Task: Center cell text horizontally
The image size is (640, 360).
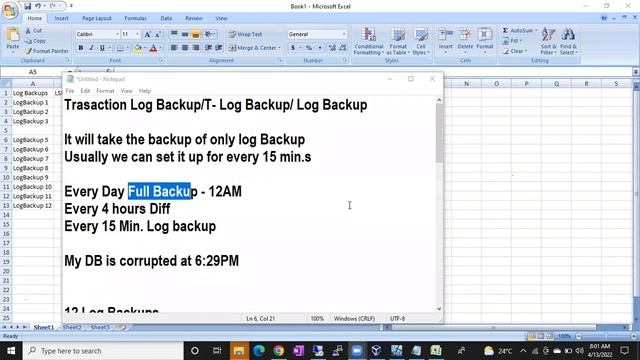Action: pos(185,48)
